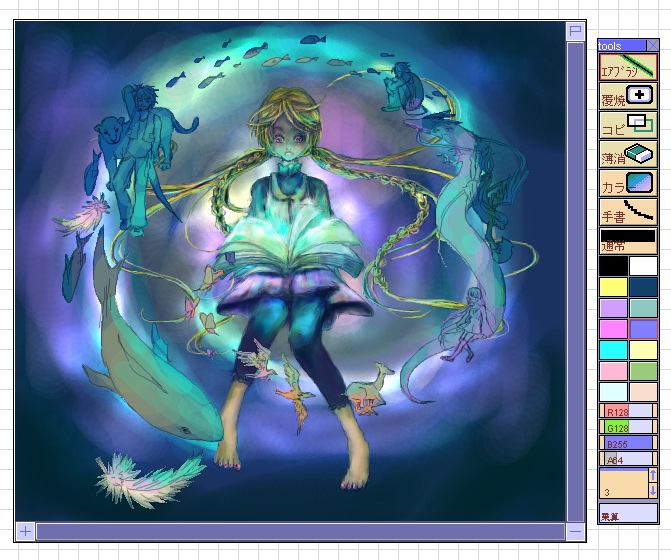The image size is (671, 560).
Task: Change the normal (通常) brush mask mode
Action: tap(628, 241)
